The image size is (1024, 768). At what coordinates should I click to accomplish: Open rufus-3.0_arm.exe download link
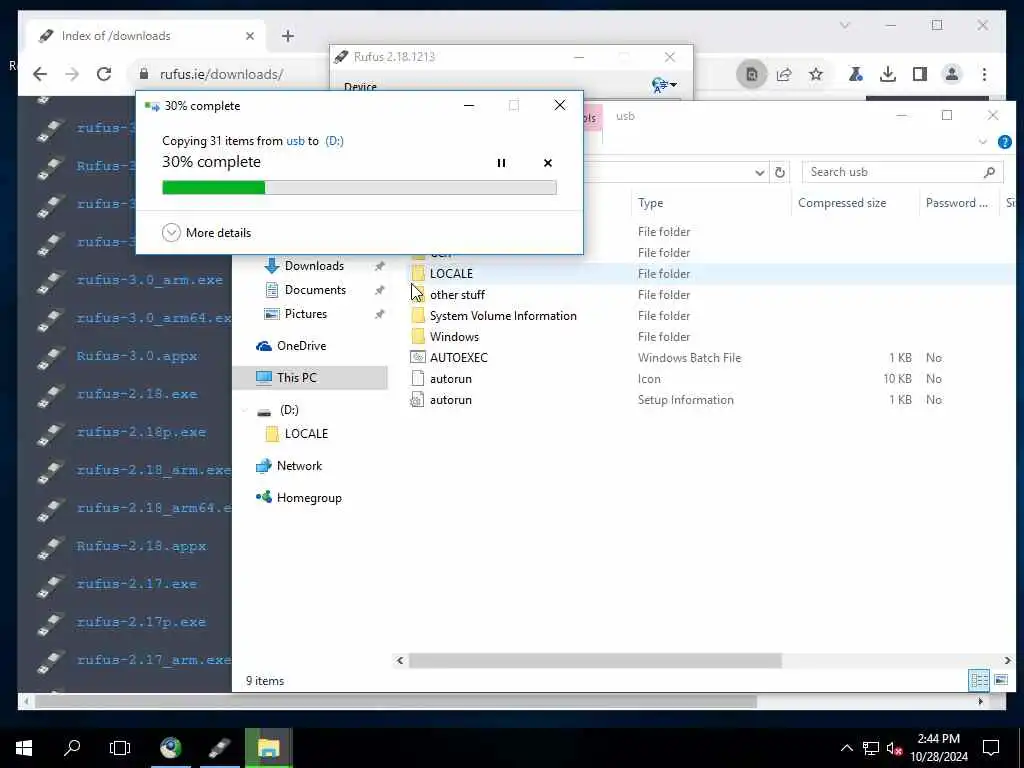[x=150, y=280]
